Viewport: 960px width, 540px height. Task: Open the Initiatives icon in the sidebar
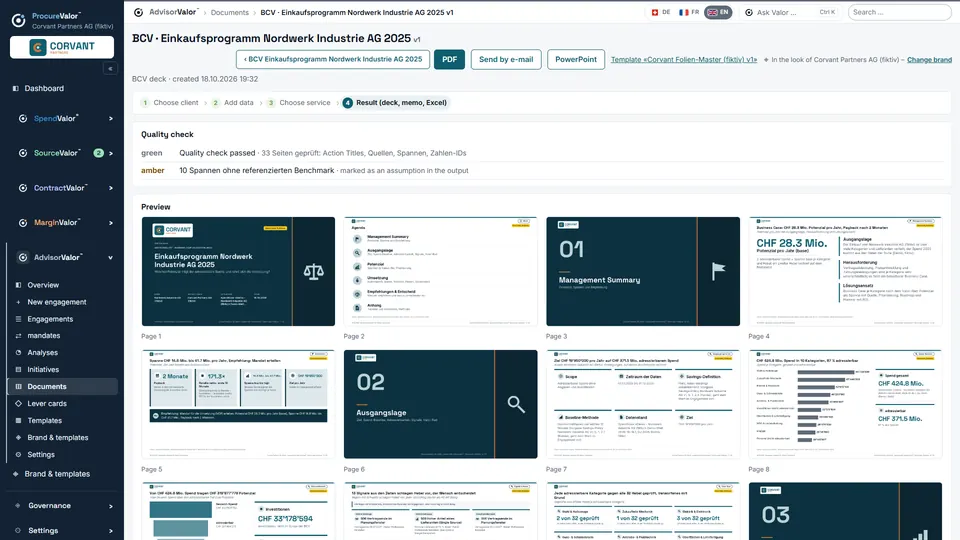18,369
